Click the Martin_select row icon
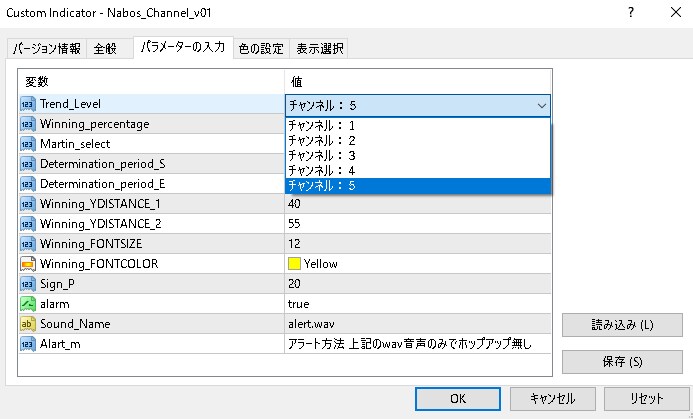 pyautogui.click(x=28, y=144)
